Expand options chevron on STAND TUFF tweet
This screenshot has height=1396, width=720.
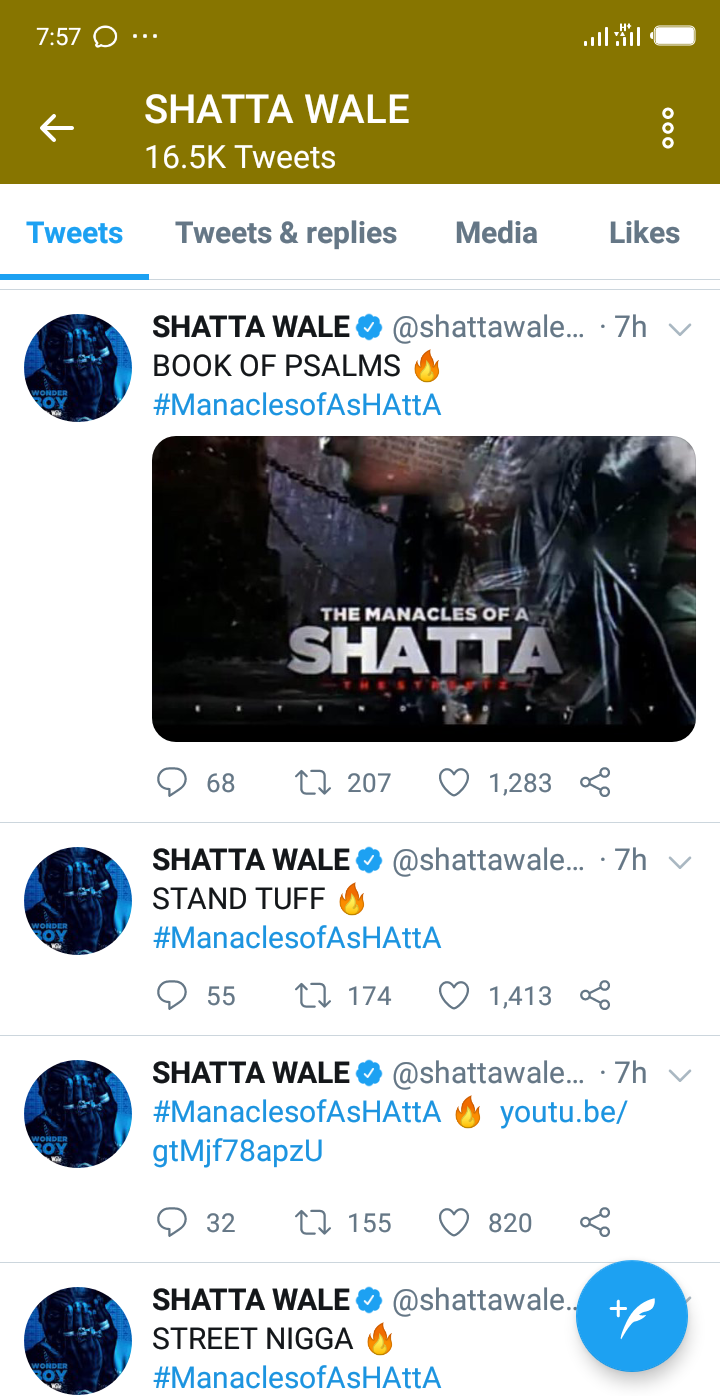tap(680, 861)
